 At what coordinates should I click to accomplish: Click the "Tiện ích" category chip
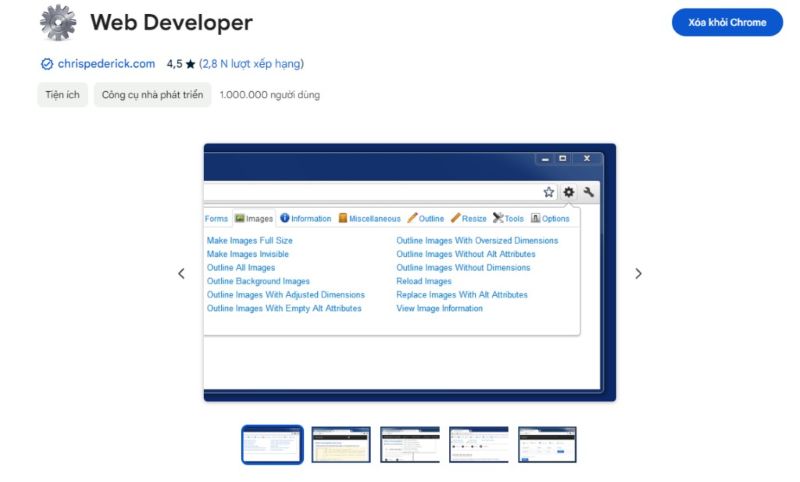62,95
